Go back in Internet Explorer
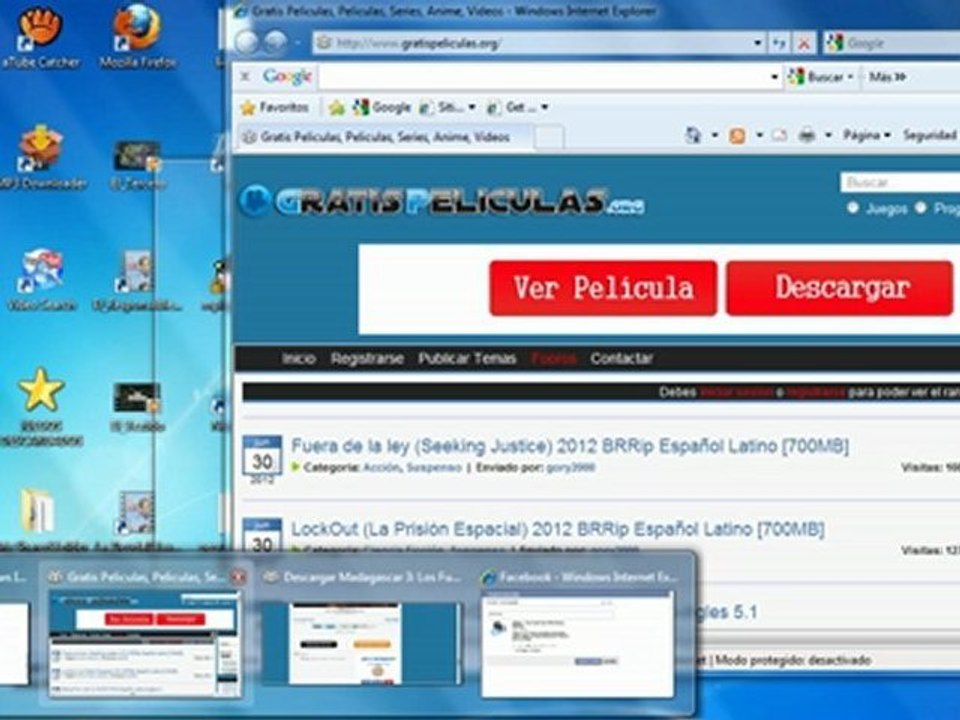The image size is (960, 720). [247, 42]
